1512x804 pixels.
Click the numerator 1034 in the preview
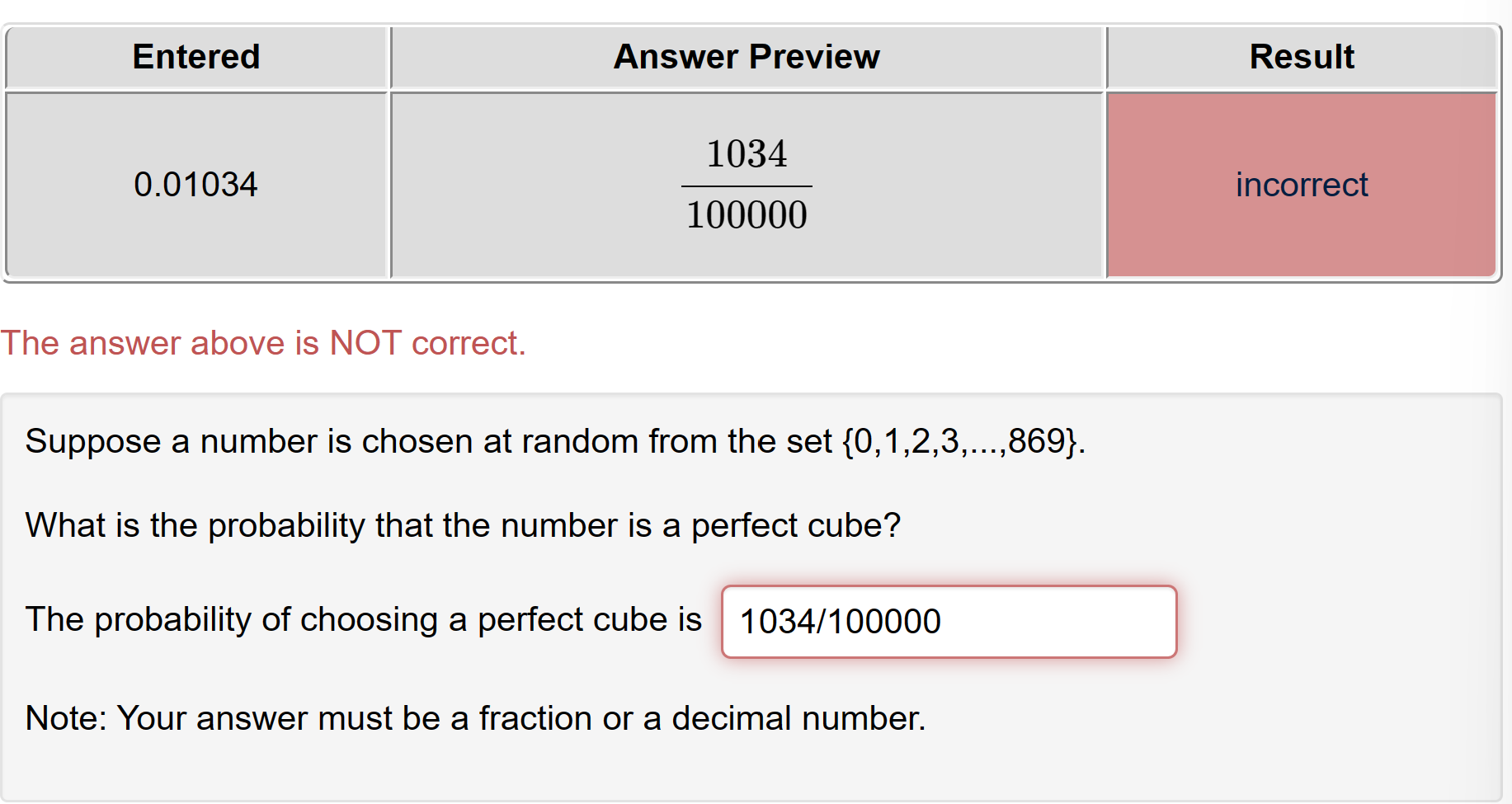tap(747, 153)
